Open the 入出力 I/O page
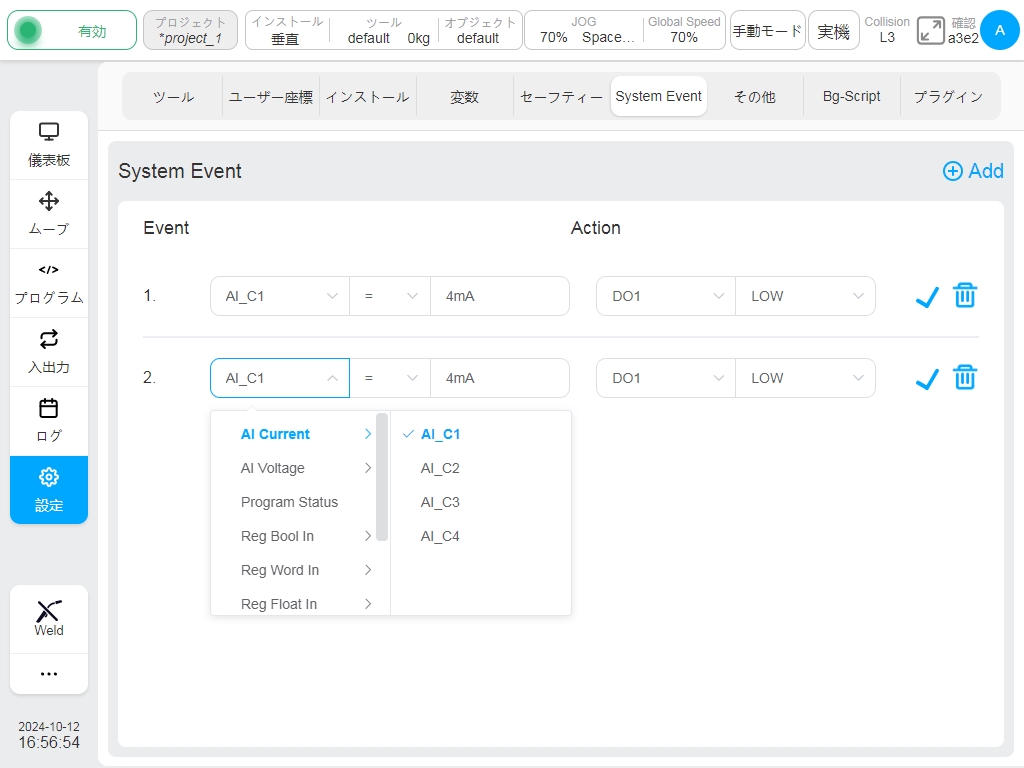This screenshot has width=1024, height=768. [x=49, y=352]
